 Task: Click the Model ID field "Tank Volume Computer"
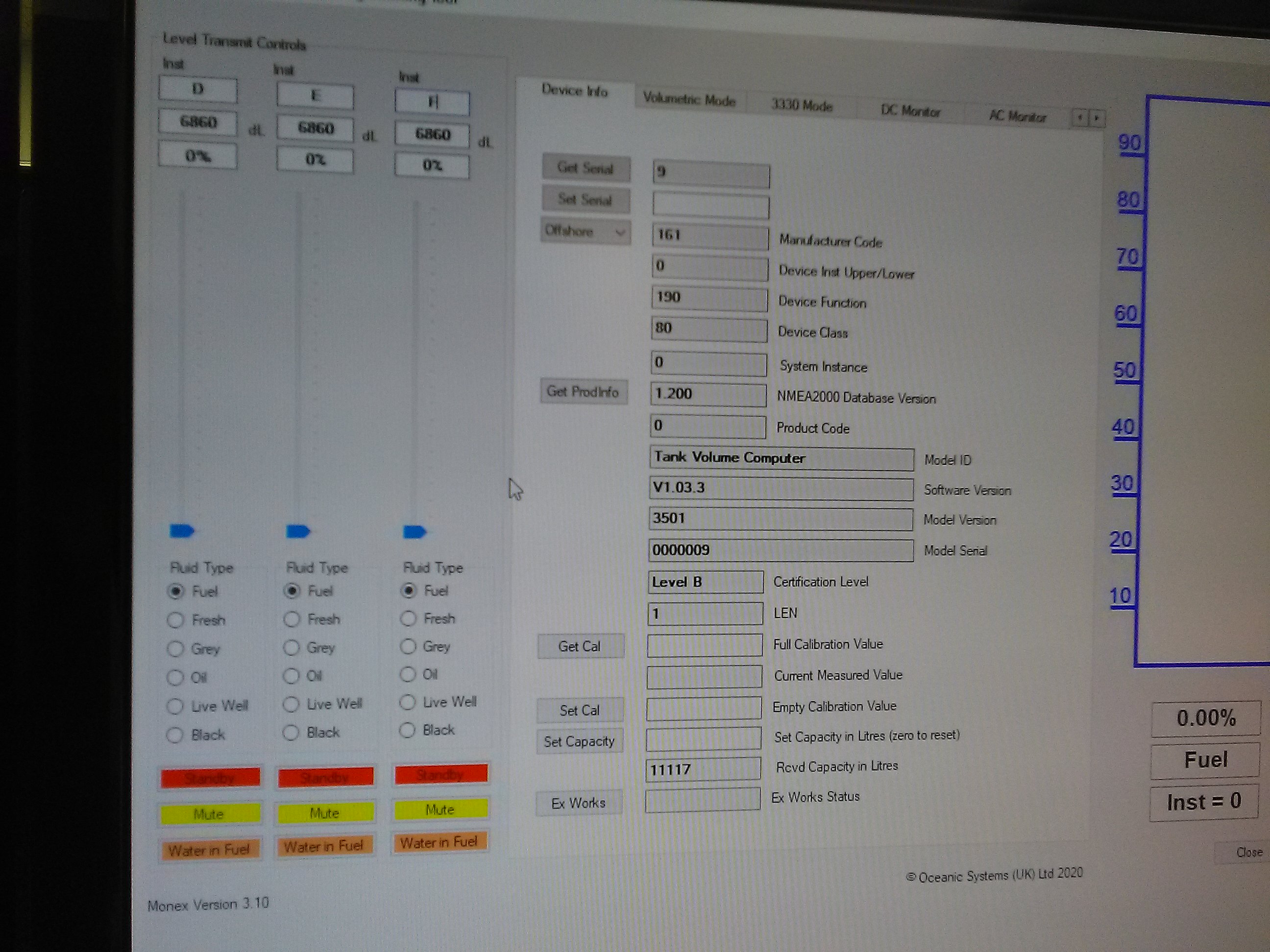click(x=782, y=458)
